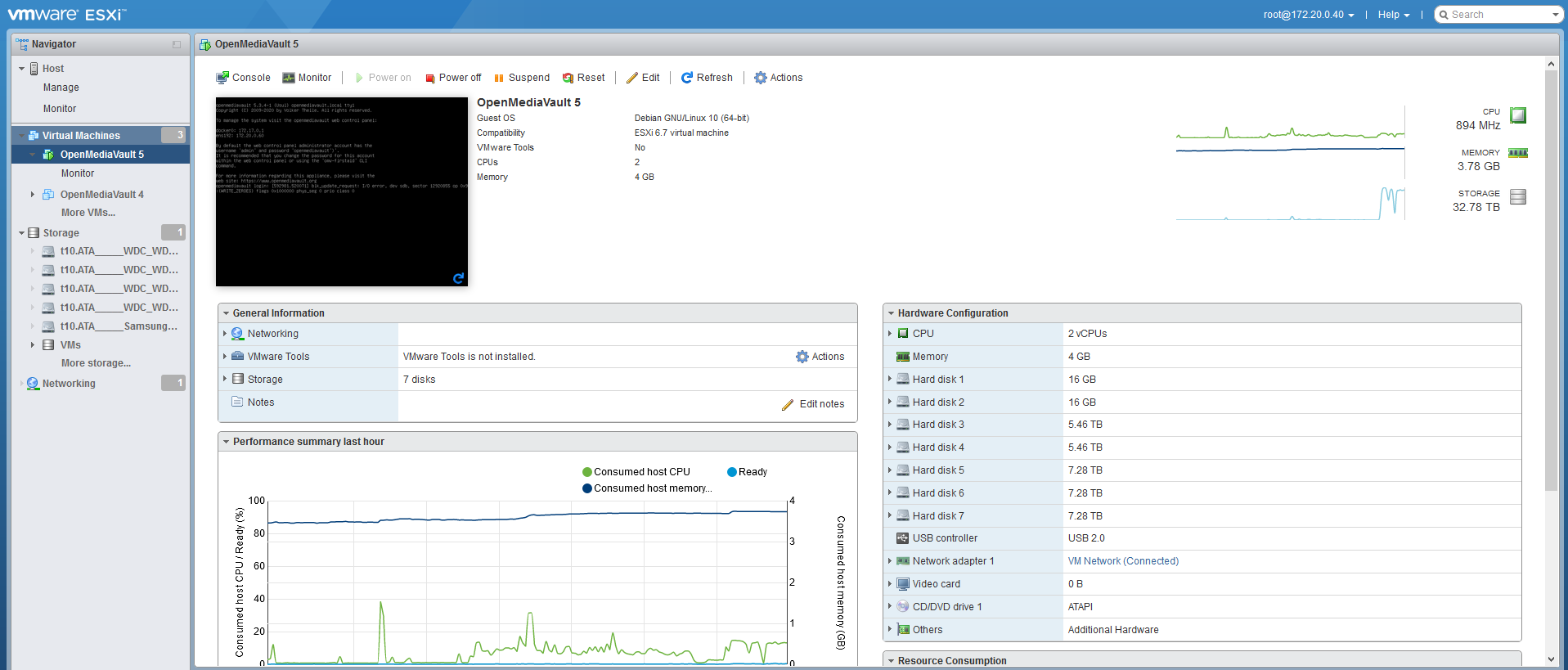Toggle Consumed host memory legend
Image resolution: width=1568 pixels, height=670 pixels.
tap(647, 488)
